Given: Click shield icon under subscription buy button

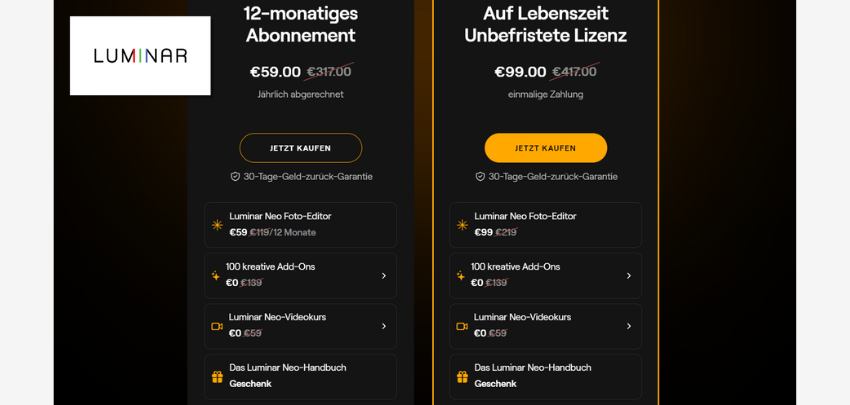Looking at the screenshot, I should (x=235, y=176).
